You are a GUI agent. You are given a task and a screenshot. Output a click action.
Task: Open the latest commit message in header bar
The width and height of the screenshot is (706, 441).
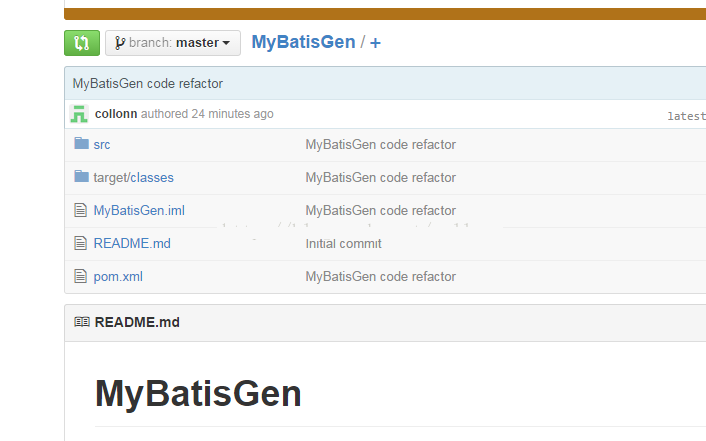(x=148, y=83)
